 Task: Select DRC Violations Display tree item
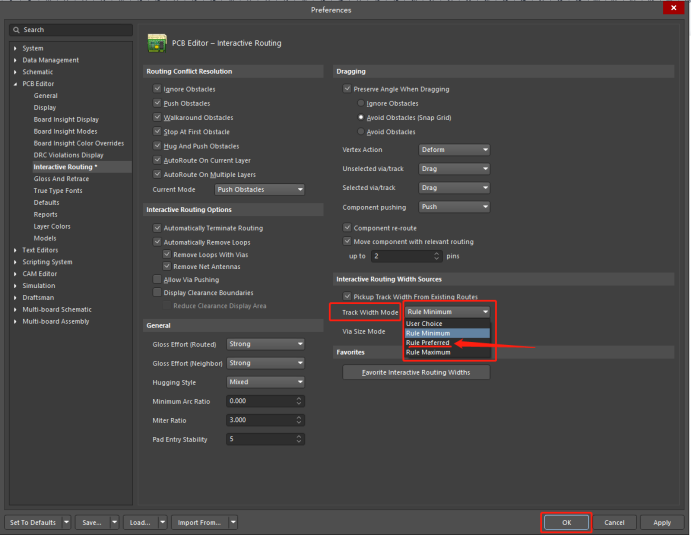click(68, 155)
